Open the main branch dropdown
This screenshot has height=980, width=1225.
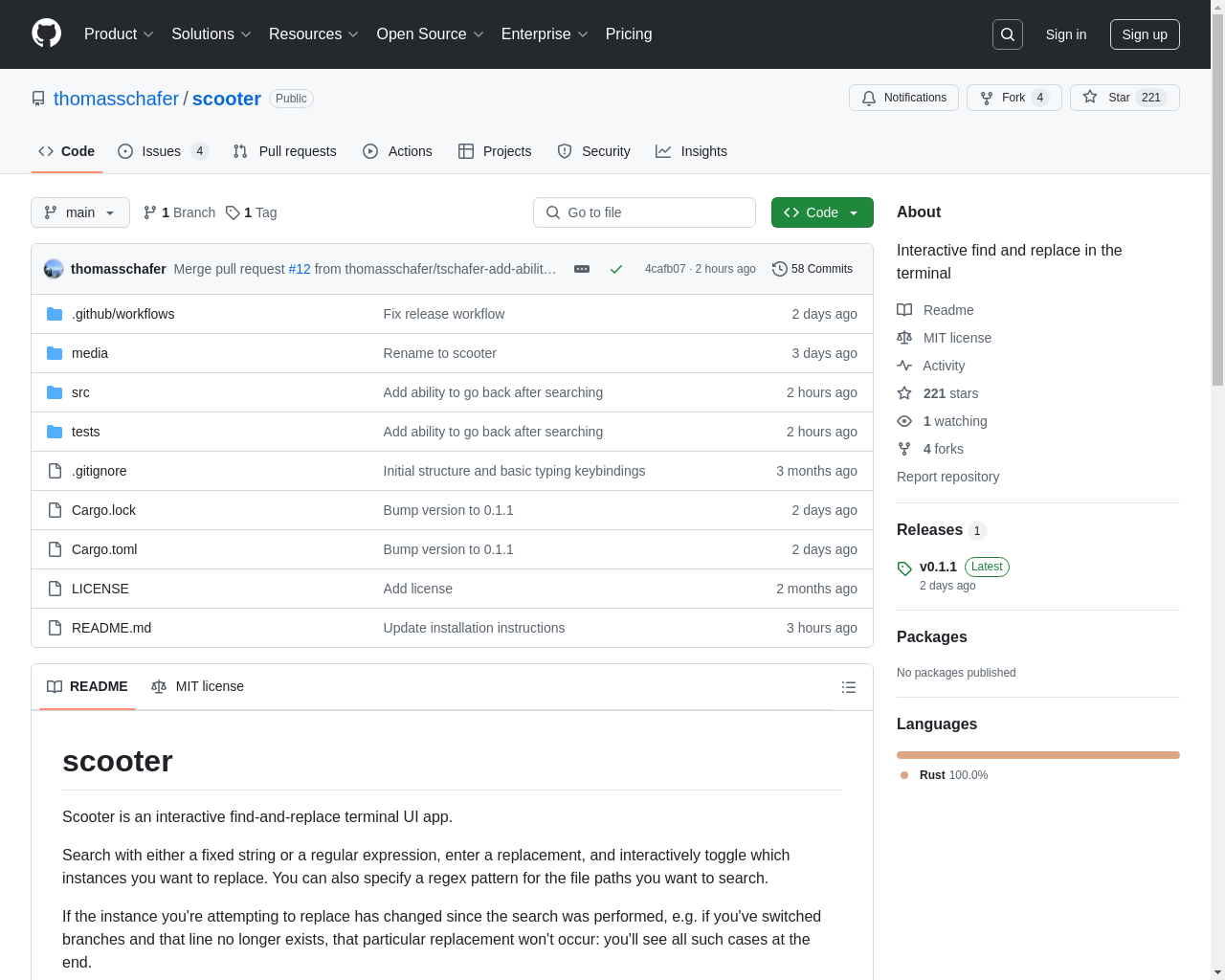[x=80, y=212]
